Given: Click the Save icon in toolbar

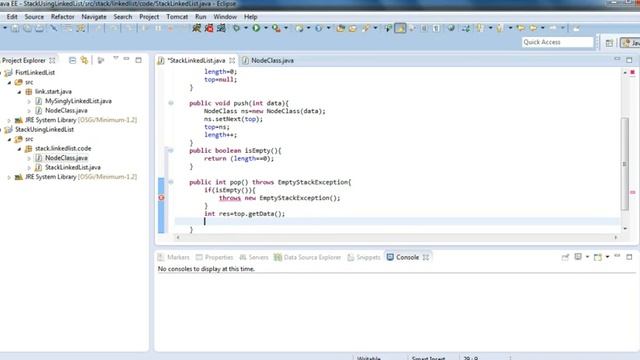Looking at the screenshot, I should [x=15, y=28].
